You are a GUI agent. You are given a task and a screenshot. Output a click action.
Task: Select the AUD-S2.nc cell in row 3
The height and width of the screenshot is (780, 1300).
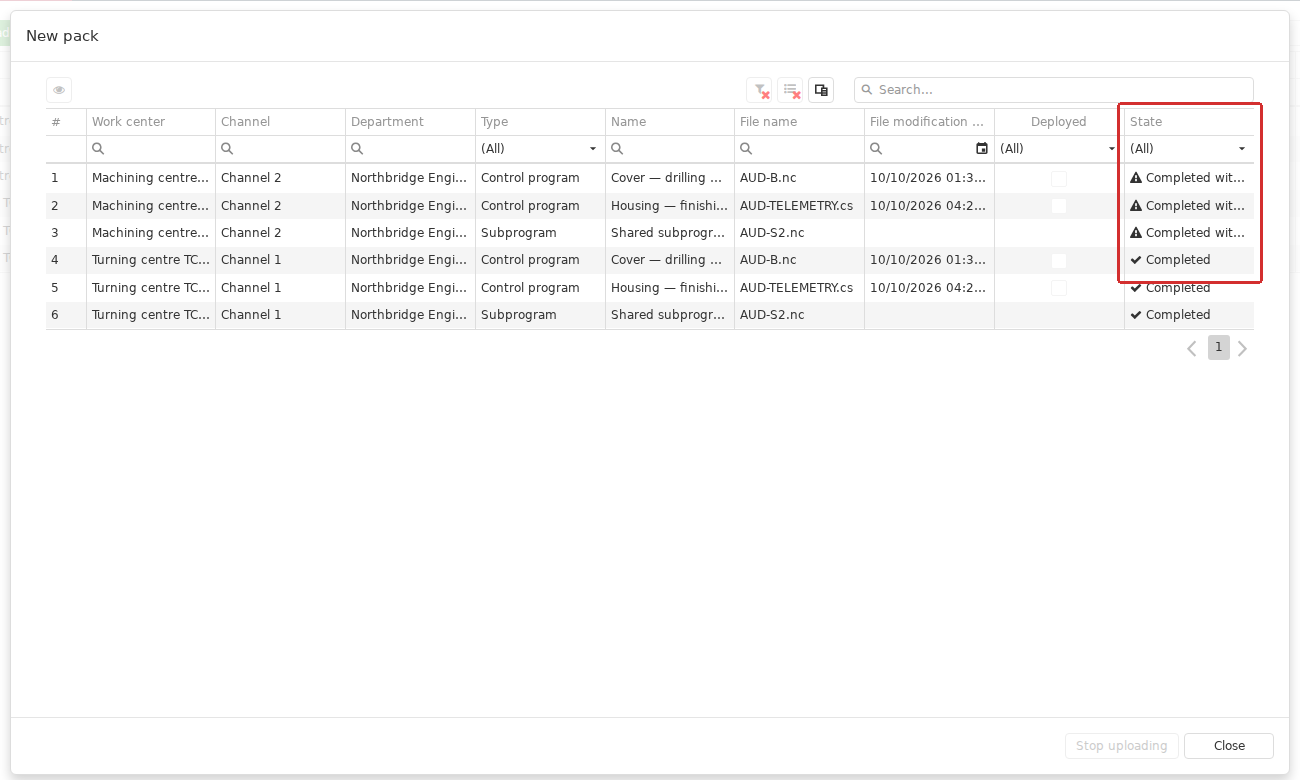click(799, 233)
